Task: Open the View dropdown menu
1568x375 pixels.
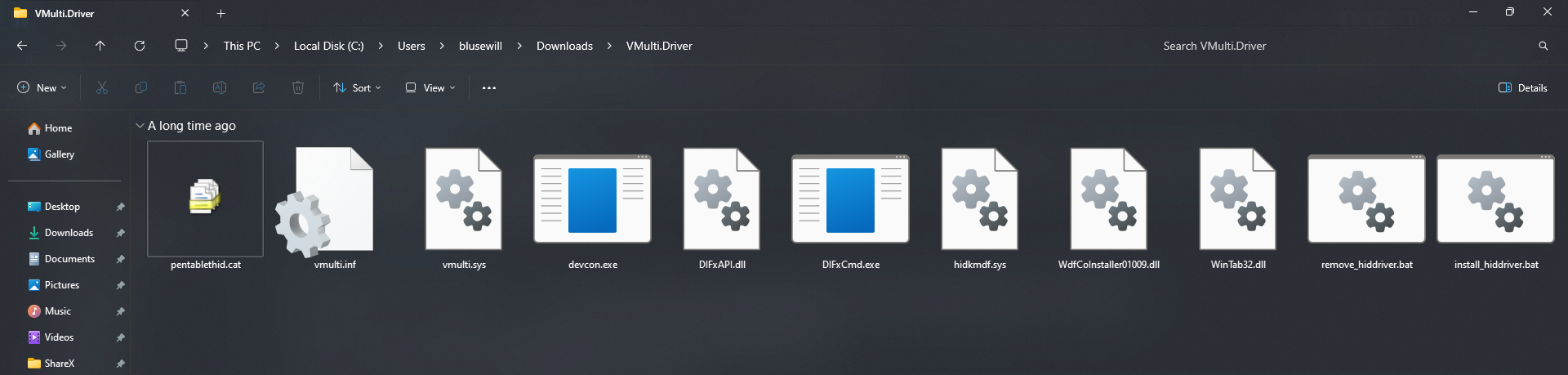Action: (x=430, y=87)
